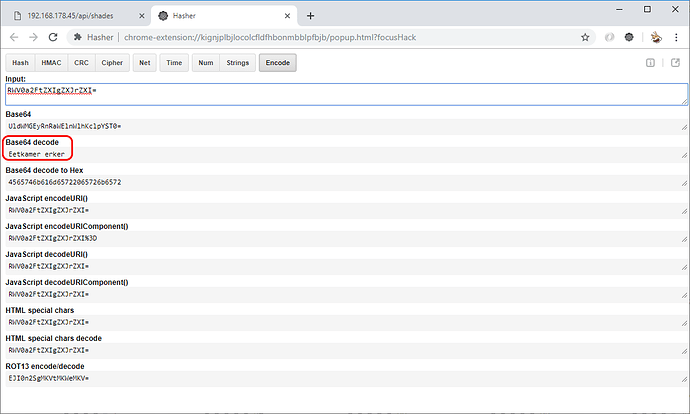Switch to the Net tab
The height and width of the screenshot is (414, 690).
click(145, 63)
